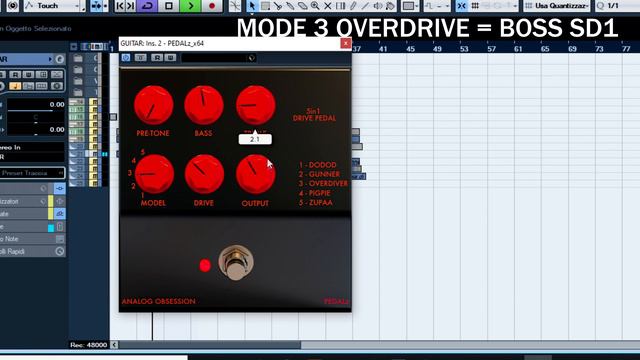Screen dimensions: 640x360
Task: Select the Draw pencil tool
Action: point(353,6)
